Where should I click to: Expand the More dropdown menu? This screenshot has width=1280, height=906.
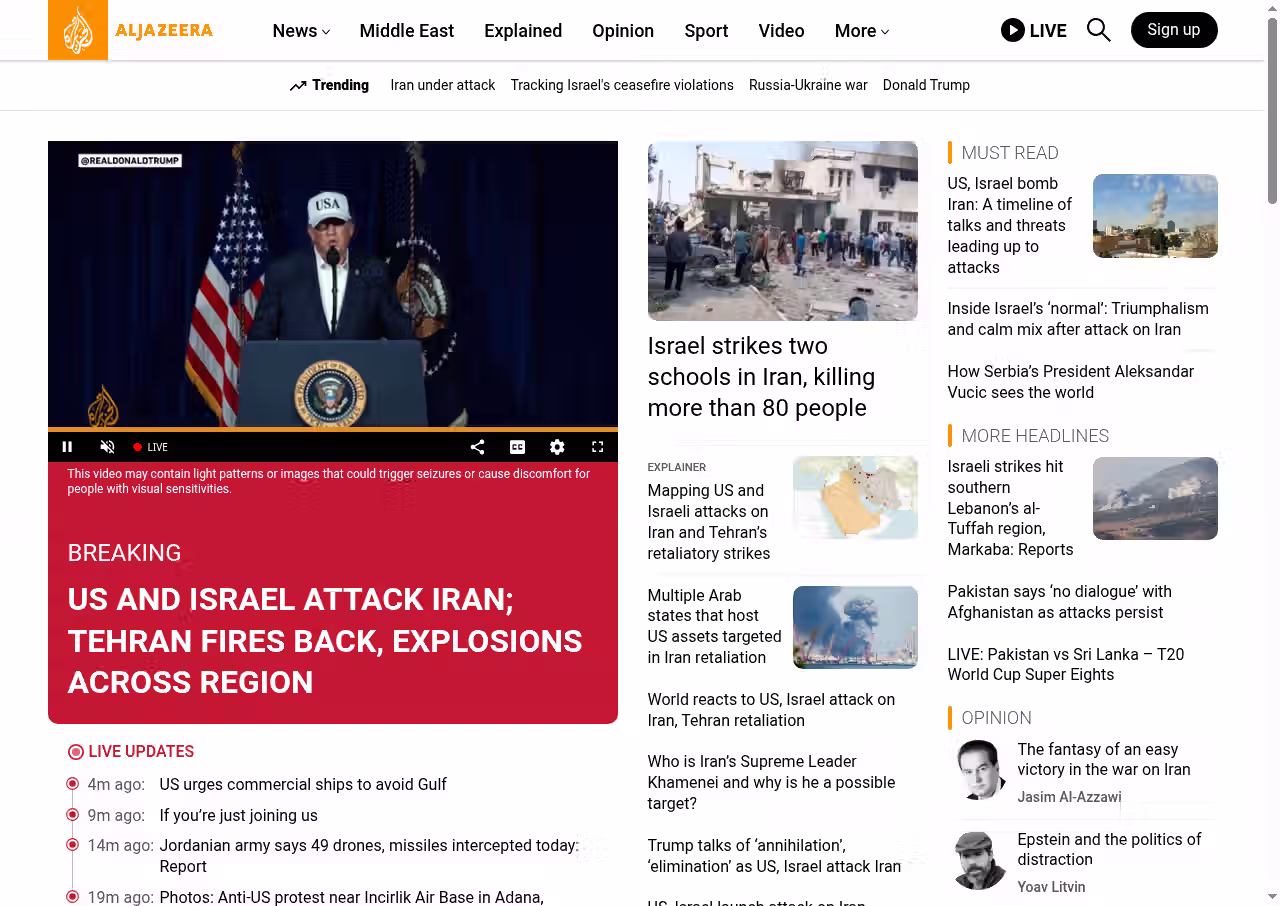coord(861,31)
